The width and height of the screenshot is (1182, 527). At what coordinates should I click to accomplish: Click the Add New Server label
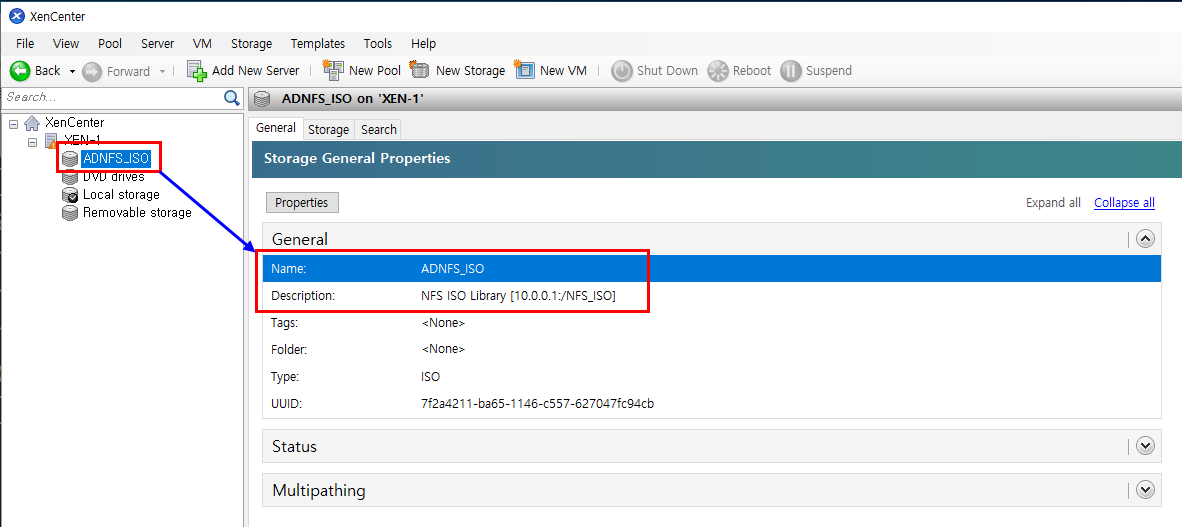coord(256,71)
